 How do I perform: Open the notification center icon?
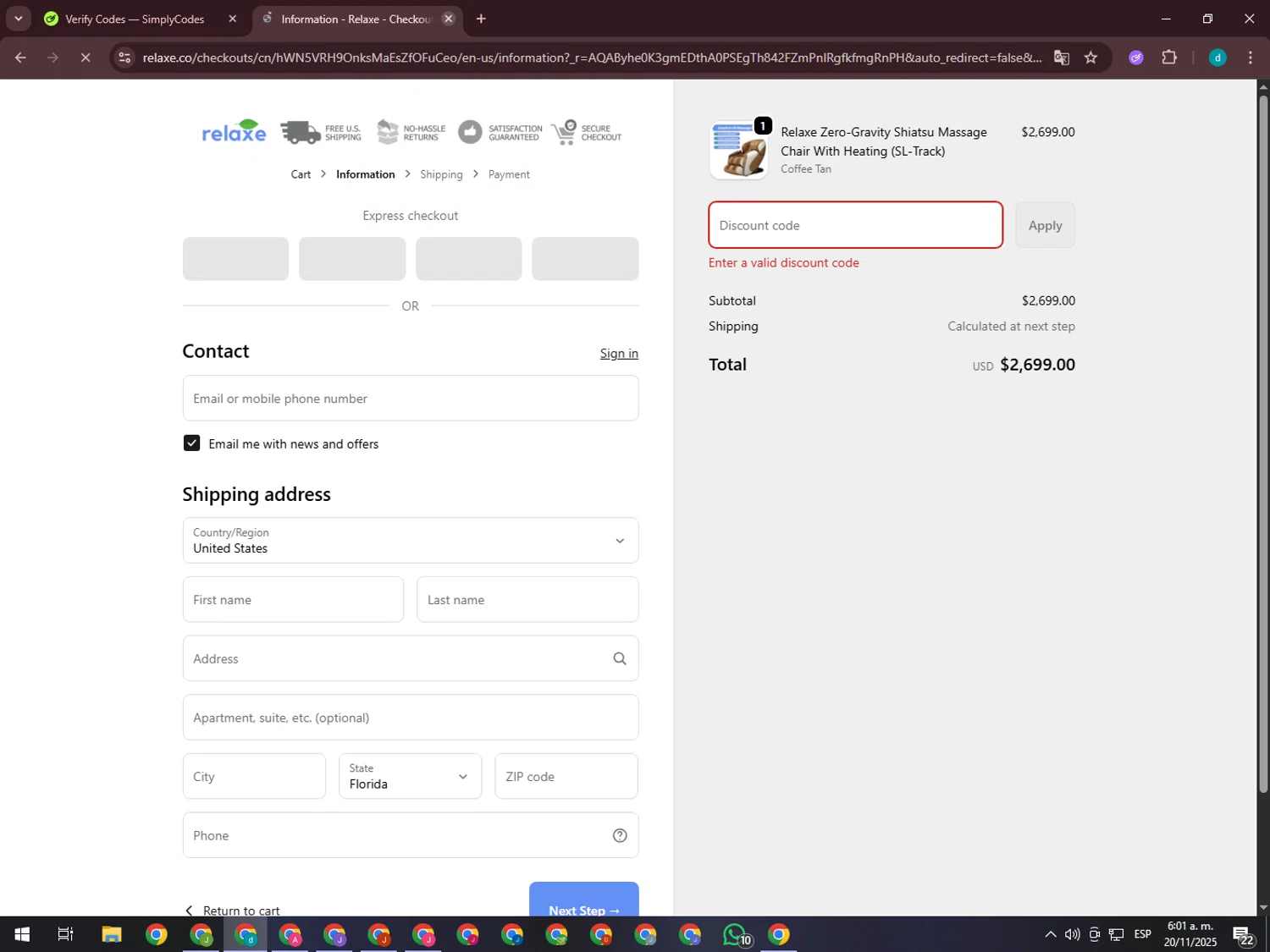click(1243, 934)
